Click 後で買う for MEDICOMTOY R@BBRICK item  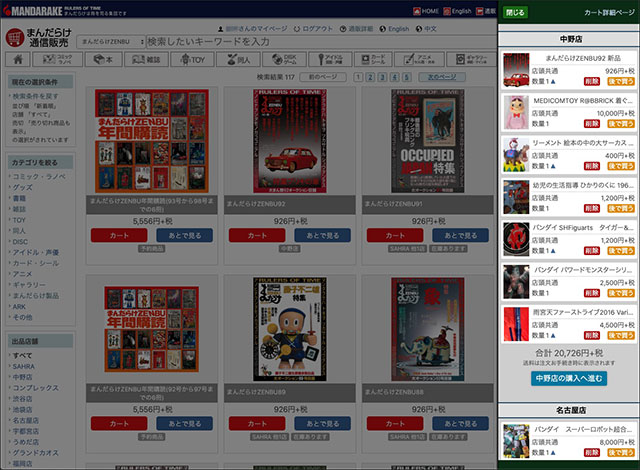coord(621,124)
